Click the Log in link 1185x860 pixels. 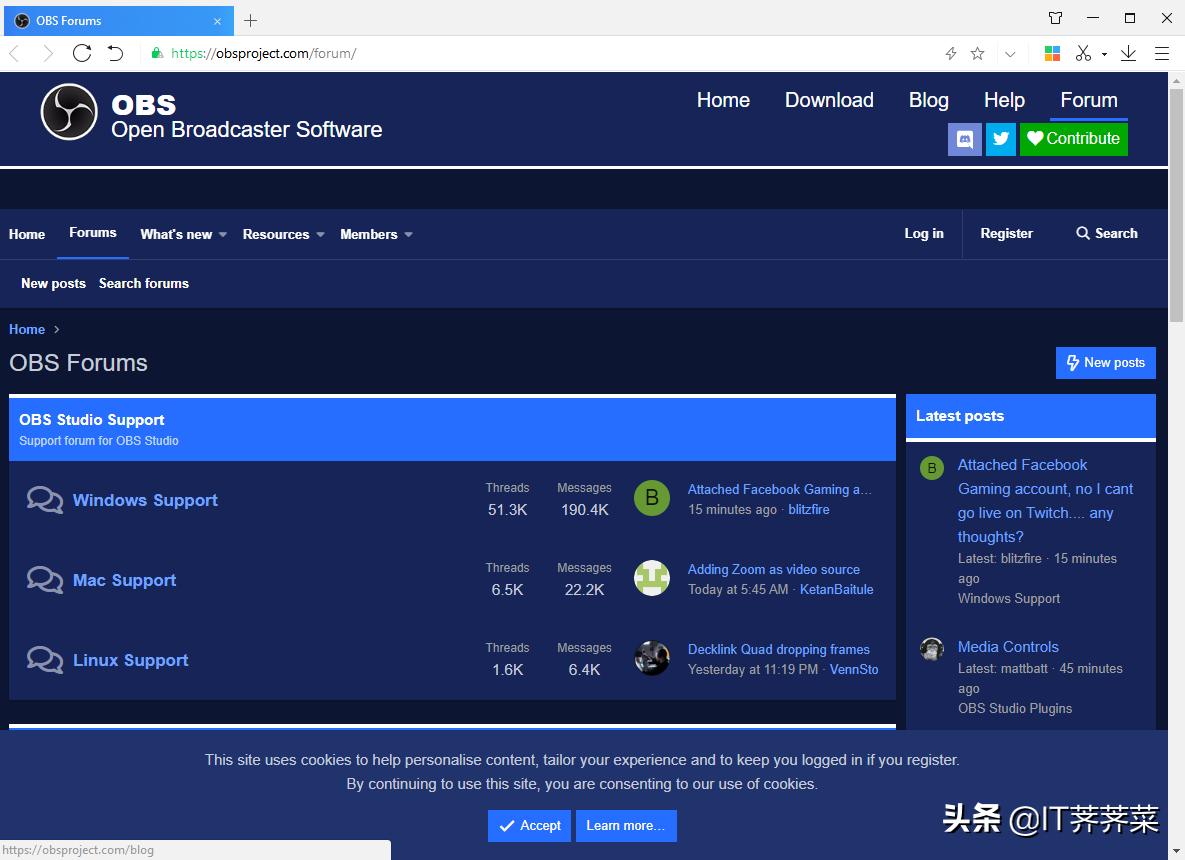tap(924, 234)
